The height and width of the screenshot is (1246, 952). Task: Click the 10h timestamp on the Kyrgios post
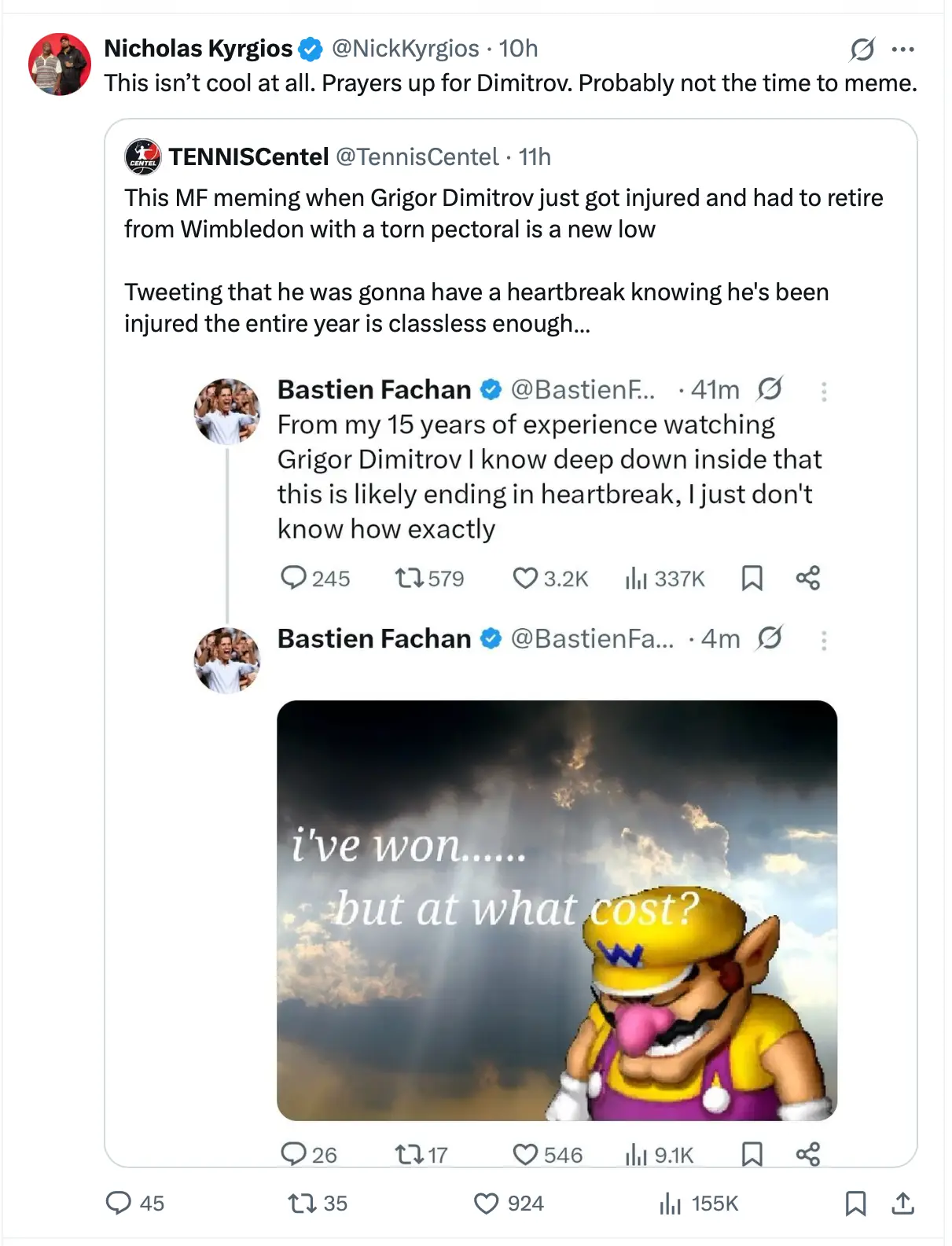tap(519, 49)
